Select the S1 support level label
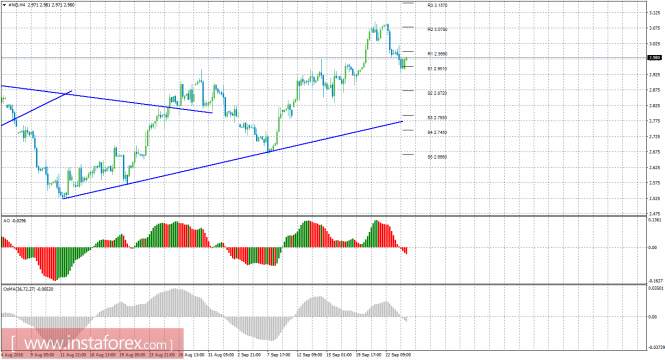This screenshot has width=665, height=360. [437, 68]
